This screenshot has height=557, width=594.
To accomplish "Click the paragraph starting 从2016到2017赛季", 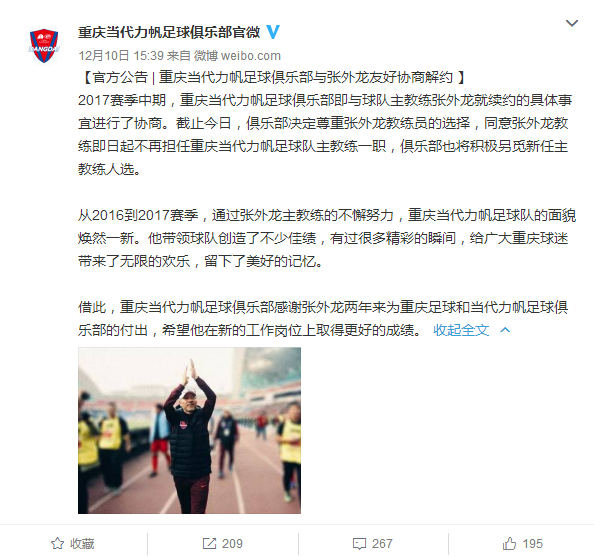I will 327,238.
